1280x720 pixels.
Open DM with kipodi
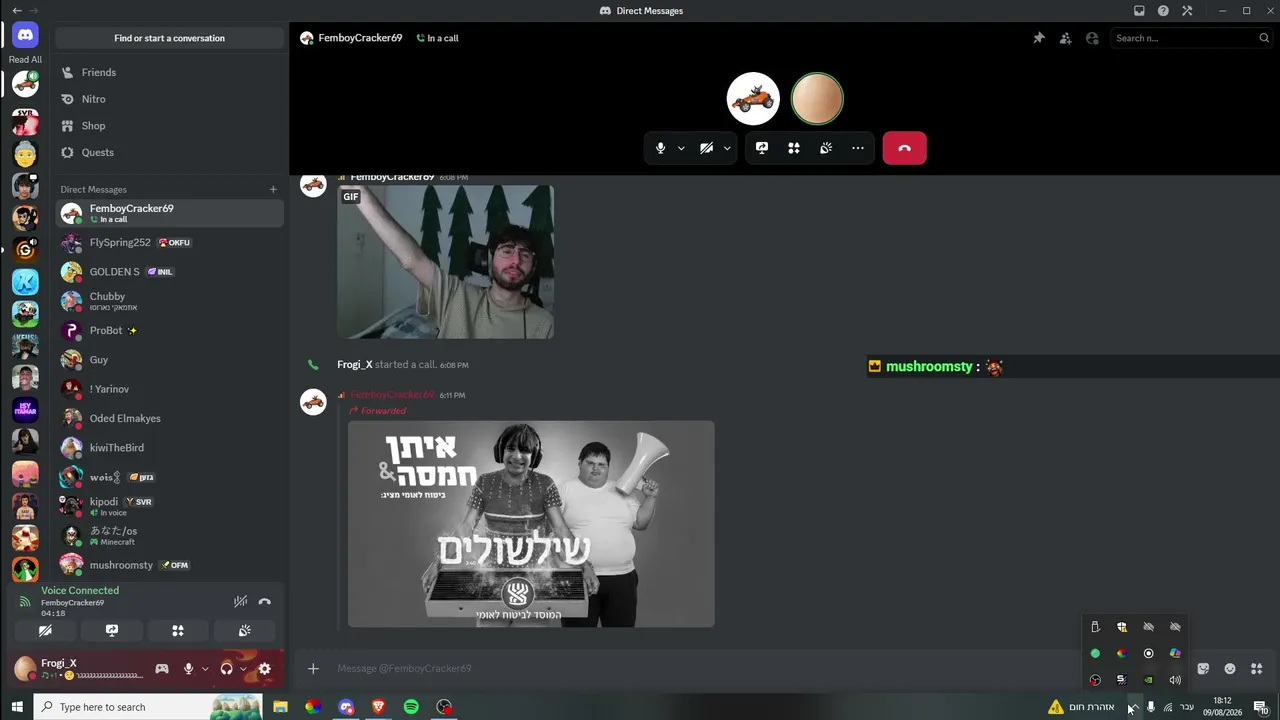[169, 506]
